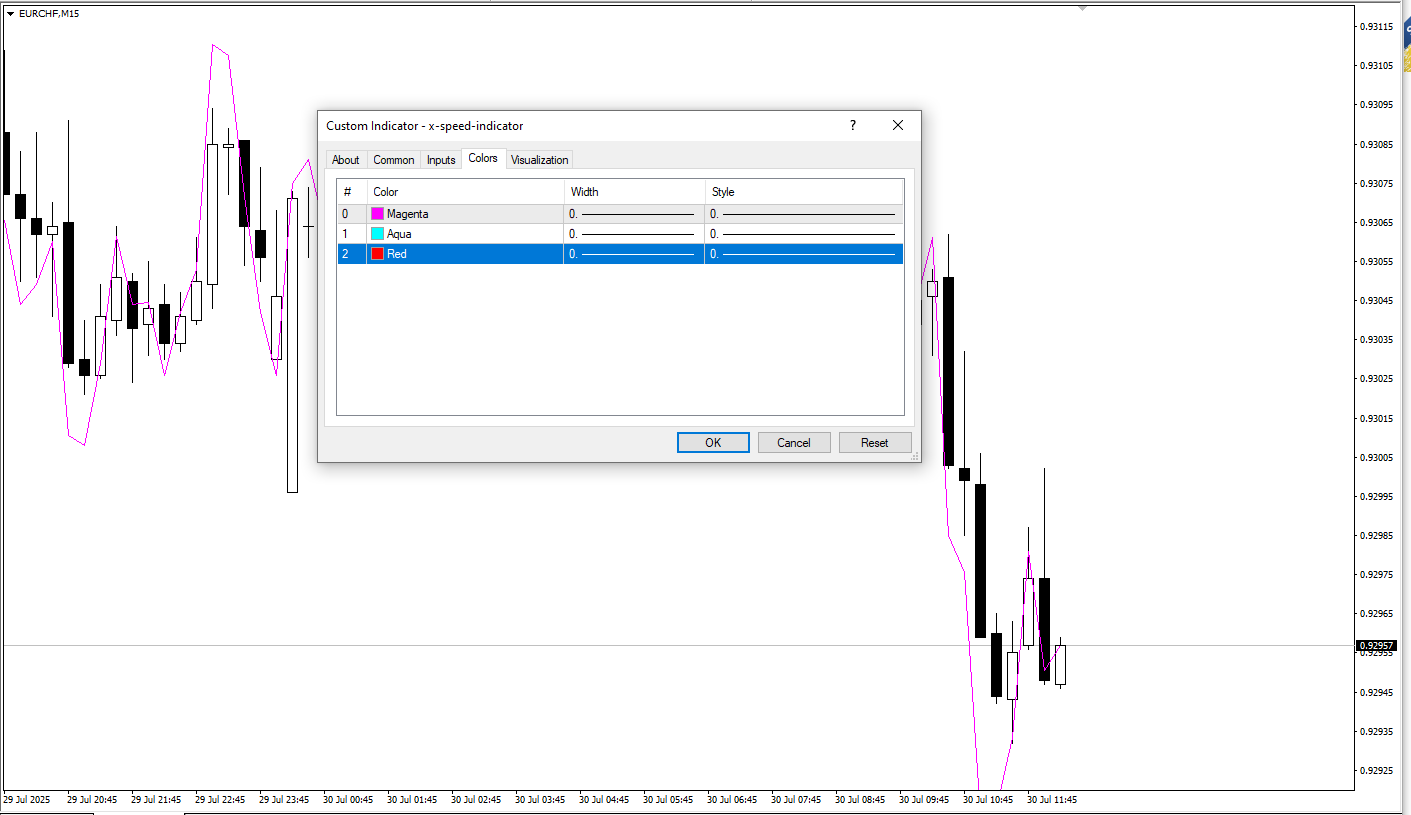Open Width setting for Magenta row
Screen dimensions: 1411x815
[x=633, y=214]
